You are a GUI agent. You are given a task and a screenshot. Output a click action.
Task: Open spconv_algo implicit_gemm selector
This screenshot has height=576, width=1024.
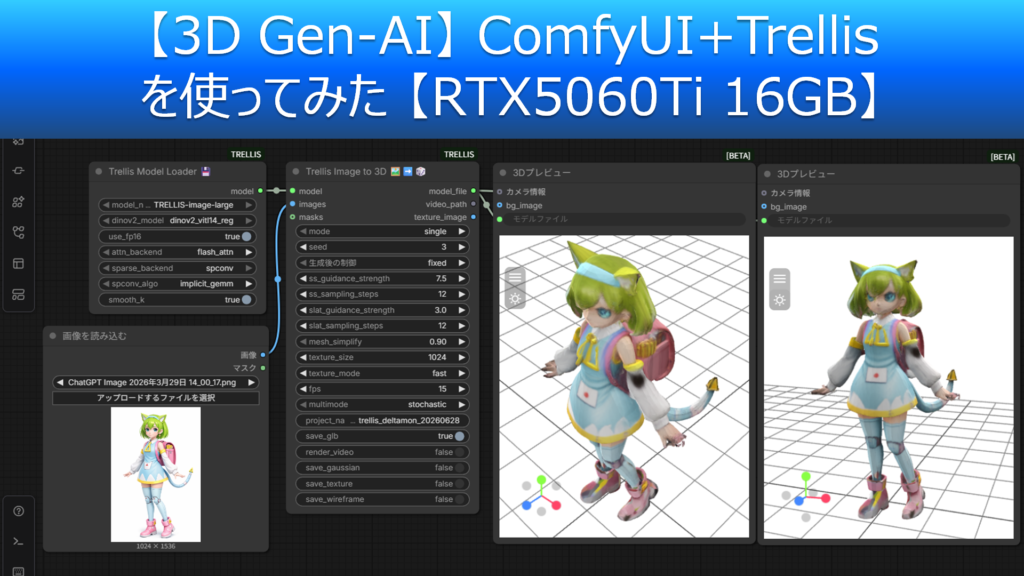tap(177, 284)
